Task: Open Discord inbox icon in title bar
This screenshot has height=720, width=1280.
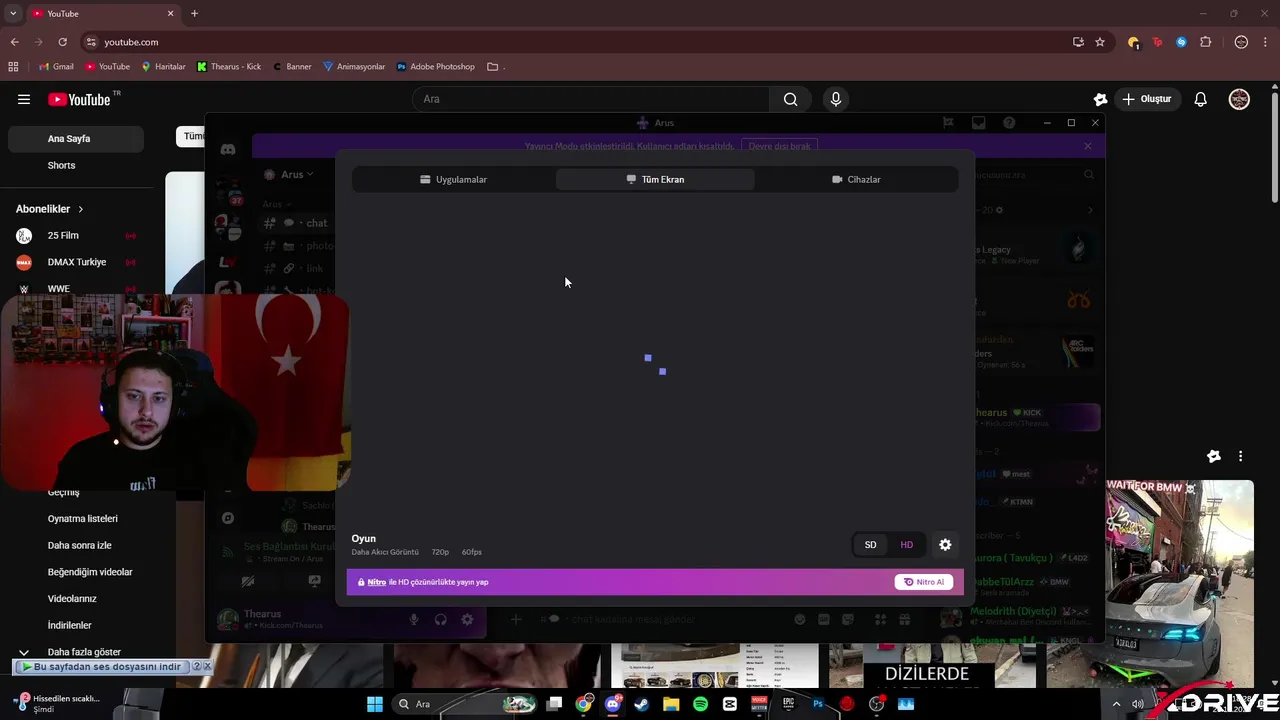Action: [979, 123]
